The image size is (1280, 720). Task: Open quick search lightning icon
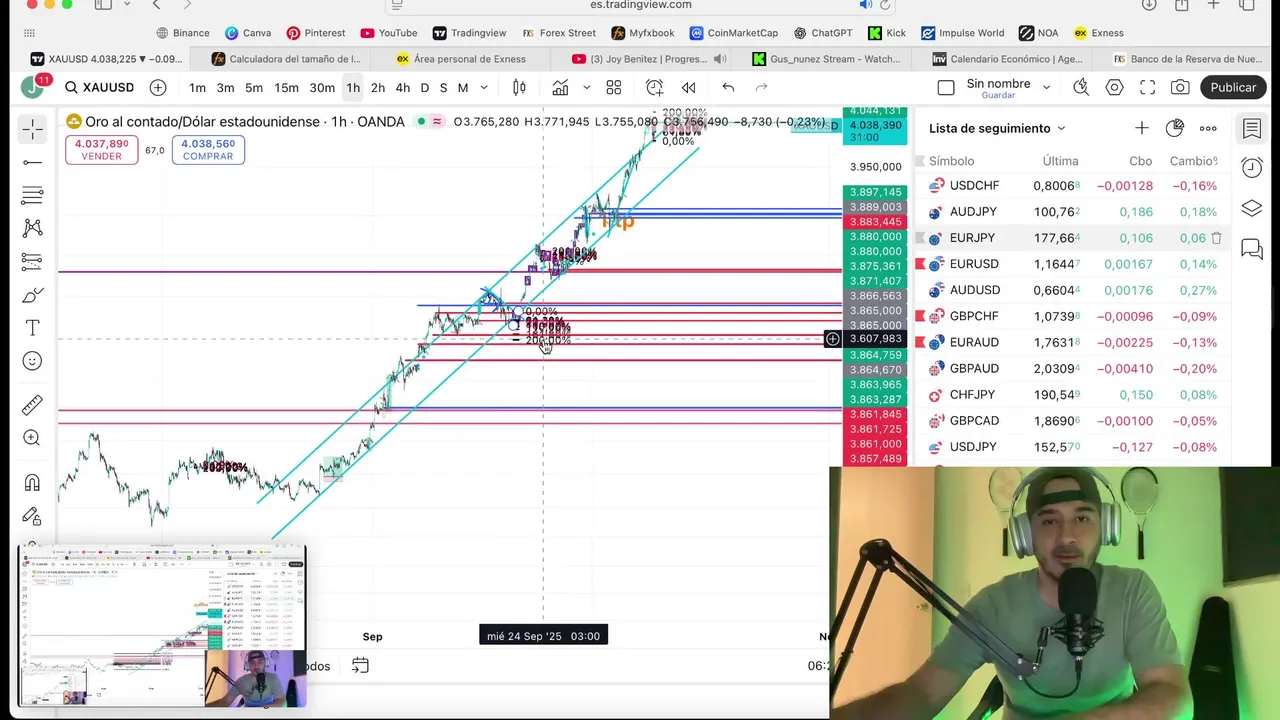coord(1081,88)
